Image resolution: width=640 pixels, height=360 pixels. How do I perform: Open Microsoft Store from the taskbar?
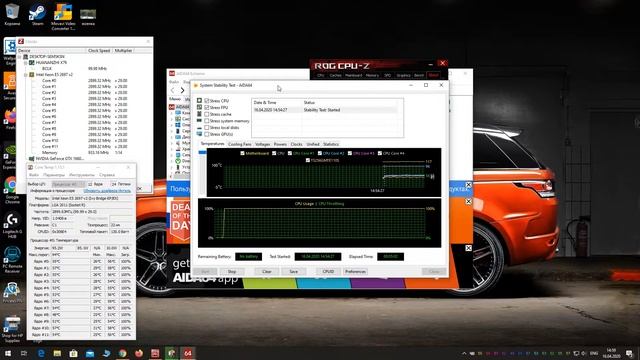click(x=73, y=353)
